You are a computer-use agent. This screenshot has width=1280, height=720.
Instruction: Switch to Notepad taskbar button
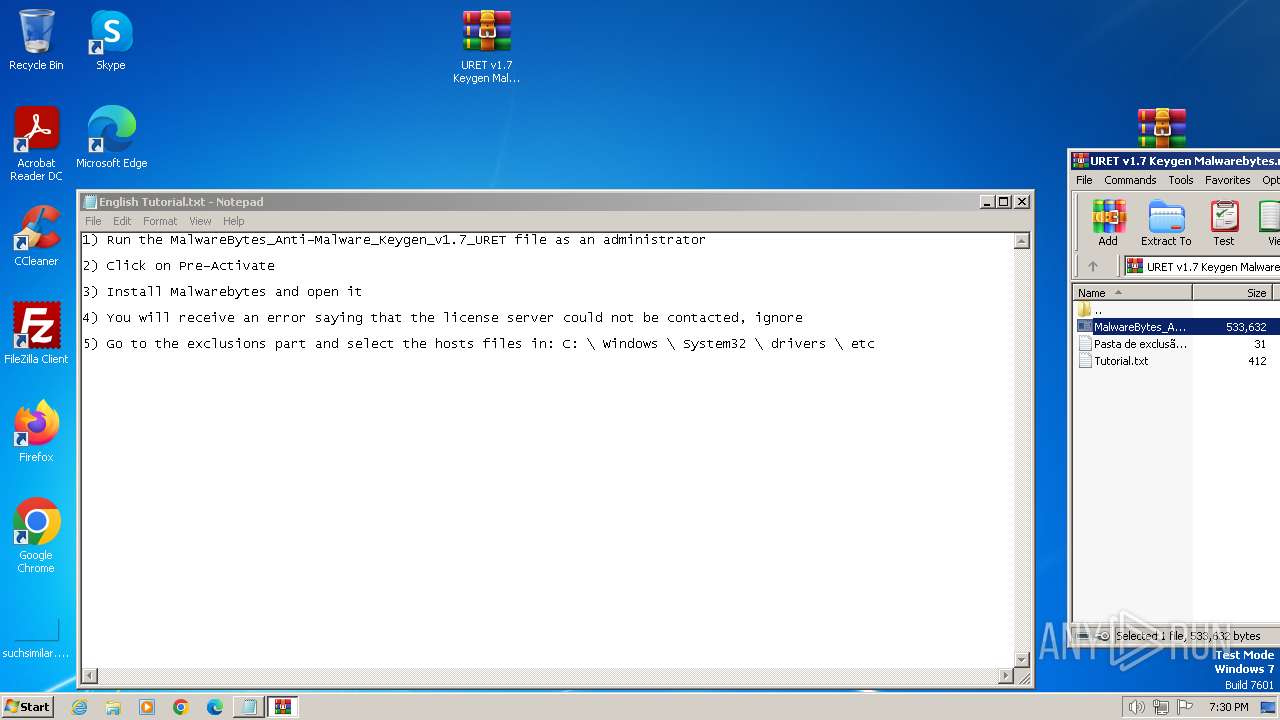(249, 707)
